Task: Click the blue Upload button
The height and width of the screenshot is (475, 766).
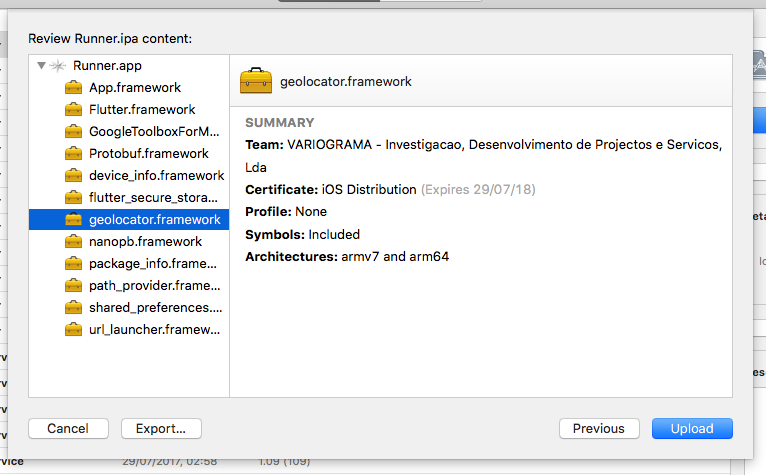Action: pos(692,429)
